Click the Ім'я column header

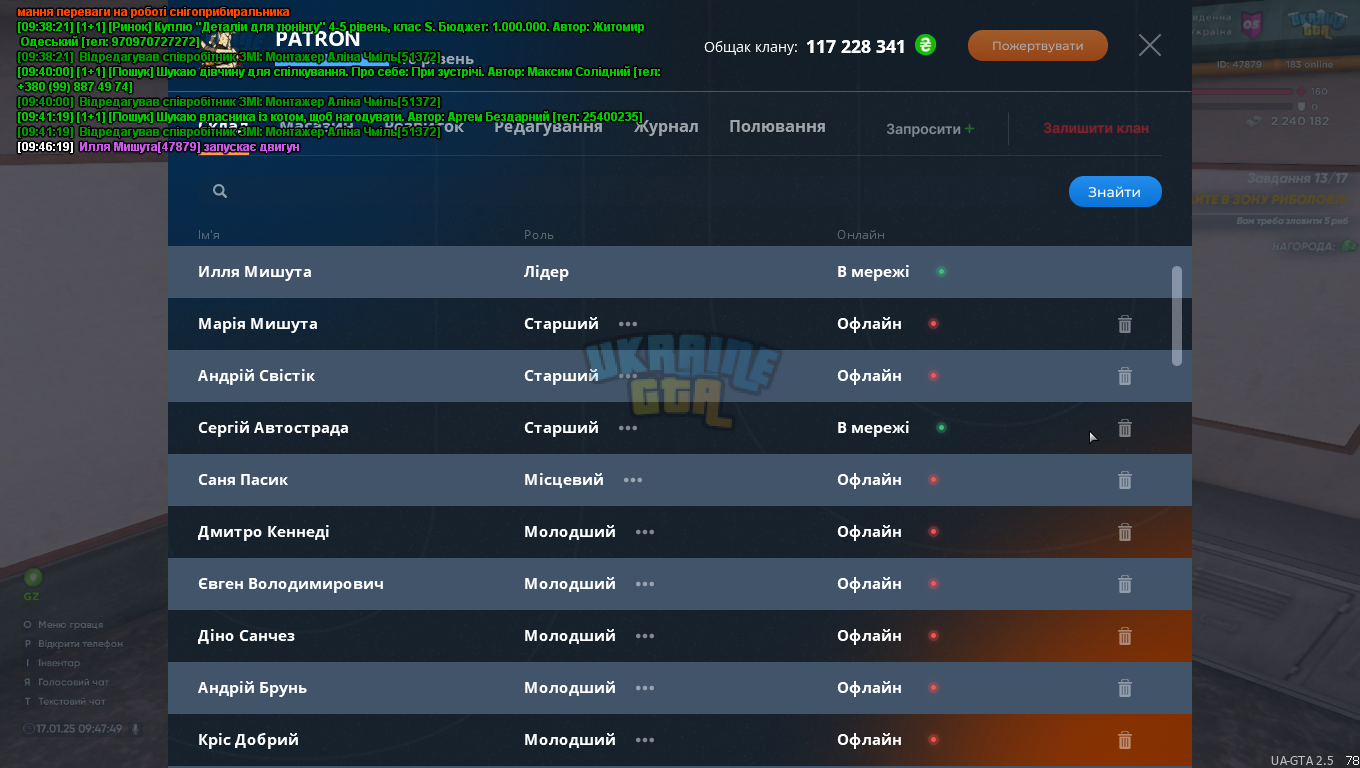point(209,235)
